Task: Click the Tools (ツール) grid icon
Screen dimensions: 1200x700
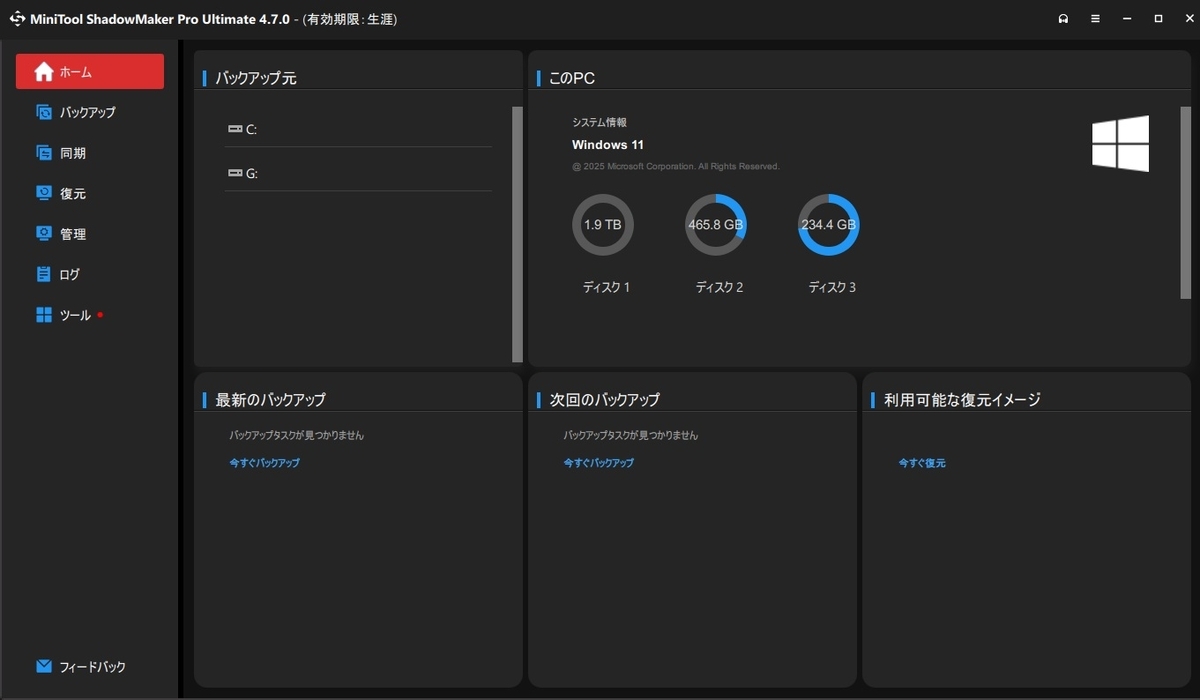Action: 44,315
